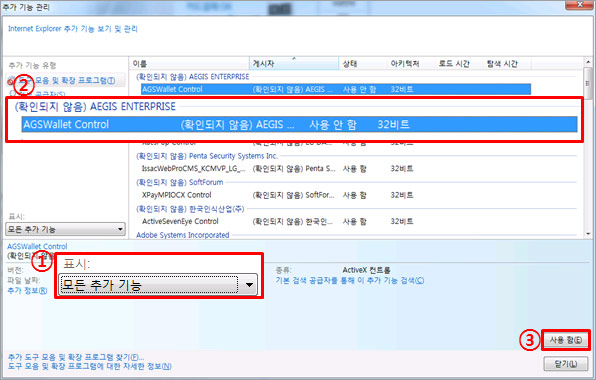Collapse the Adobe Systems Incorporated group
The image size is (596, 380).
182,235
